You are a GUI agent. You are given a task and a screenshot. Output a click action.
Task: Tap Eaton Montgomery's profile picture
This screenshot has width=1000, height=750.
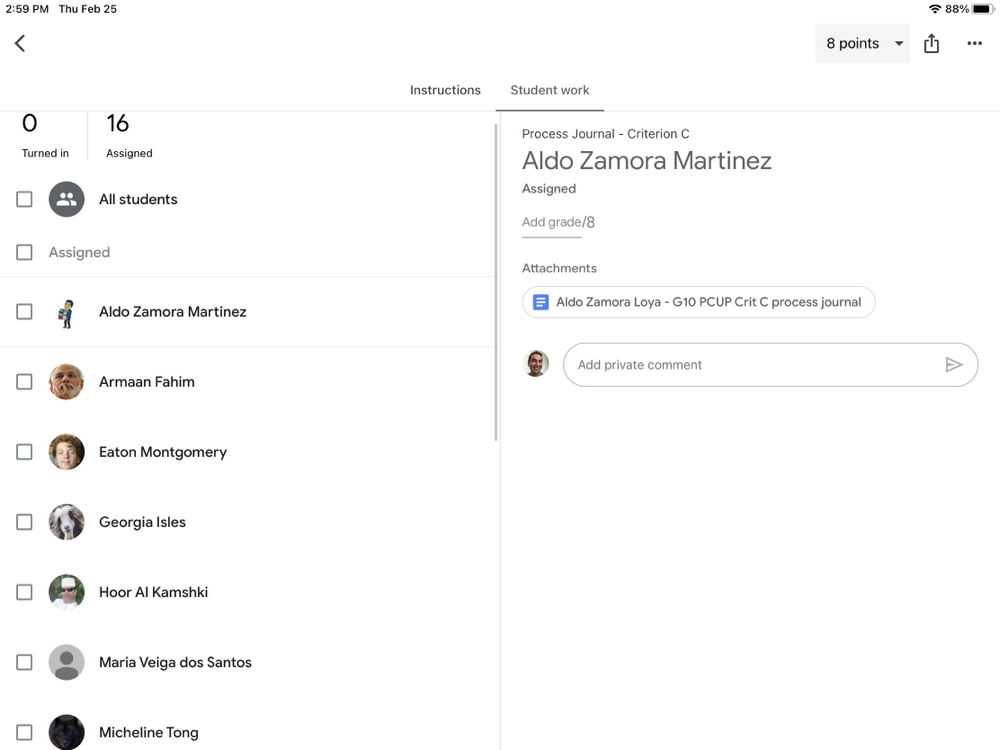(x=66, y=452)
